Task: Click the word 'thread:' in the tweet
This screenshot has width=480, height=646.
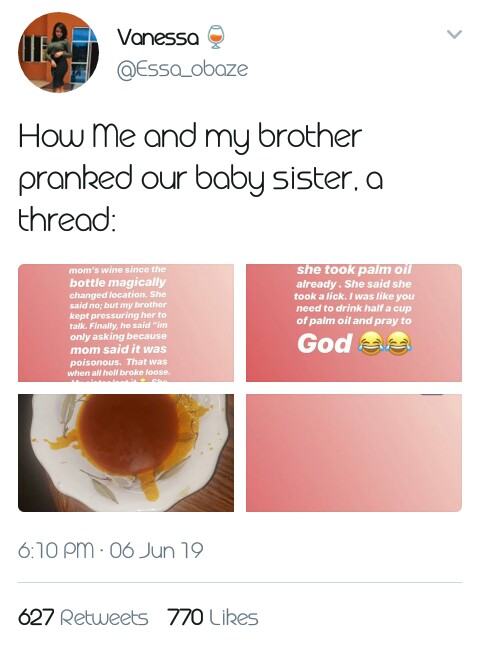Action: tap(67, 219)
